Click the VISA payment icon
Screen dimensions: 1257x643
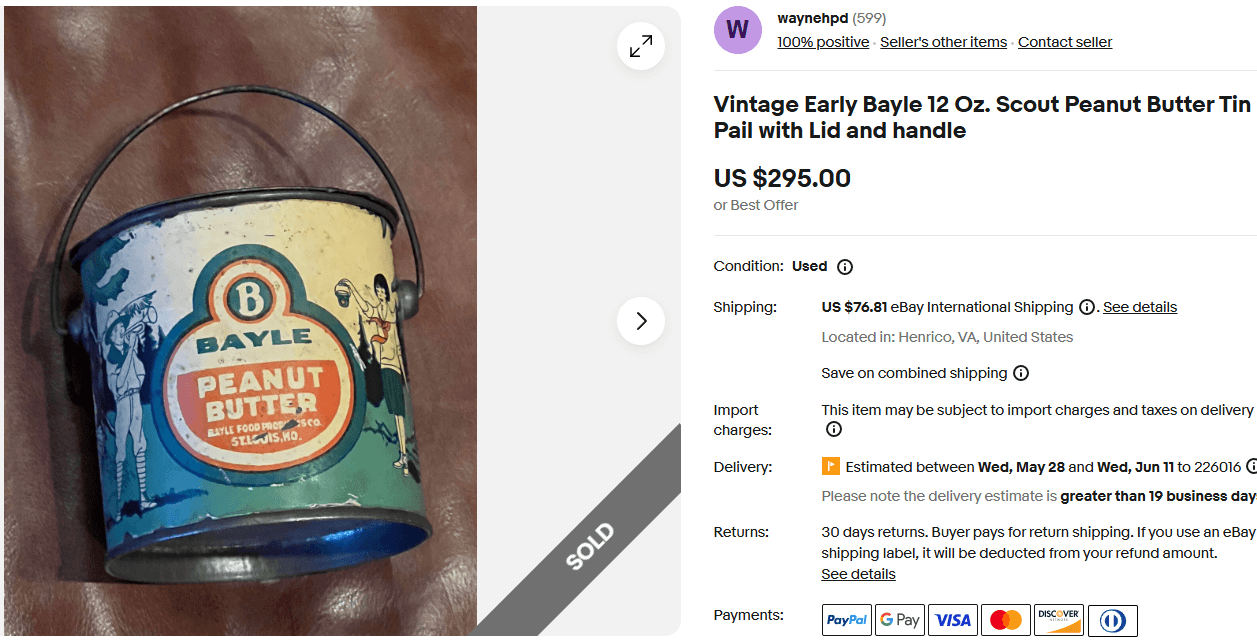pyautogui.click(x=952, y=619)
